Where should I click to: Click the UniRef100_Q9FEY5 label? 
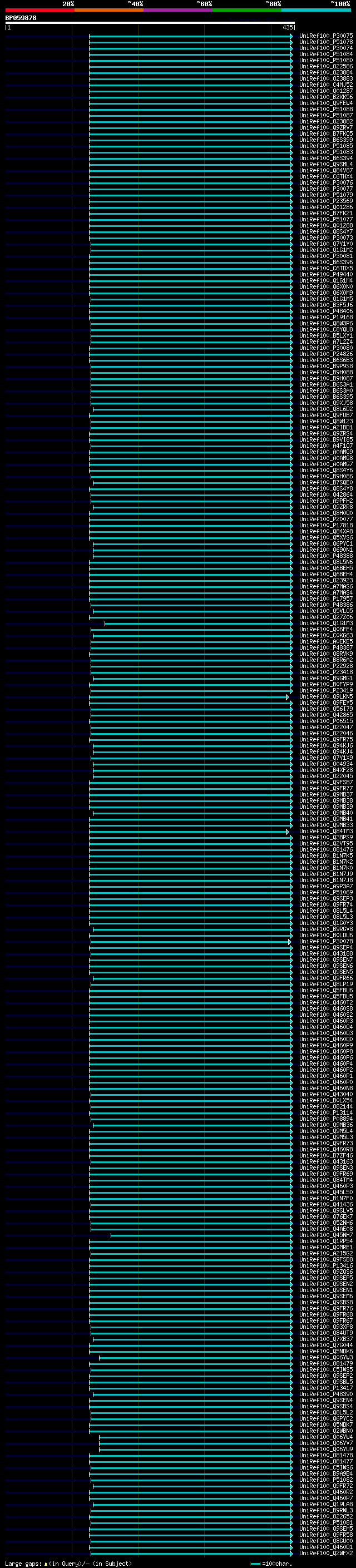point(326,703)
